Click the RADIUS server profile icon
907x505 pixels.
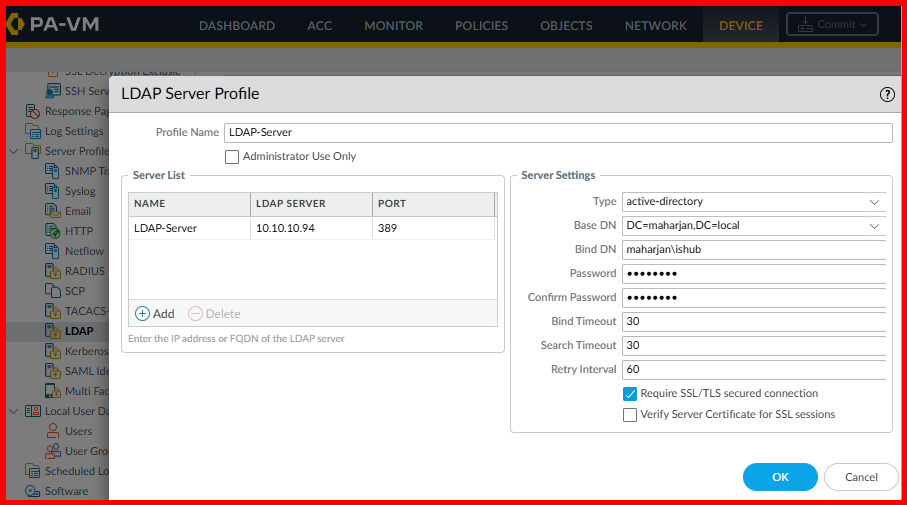tap(56, 271)
